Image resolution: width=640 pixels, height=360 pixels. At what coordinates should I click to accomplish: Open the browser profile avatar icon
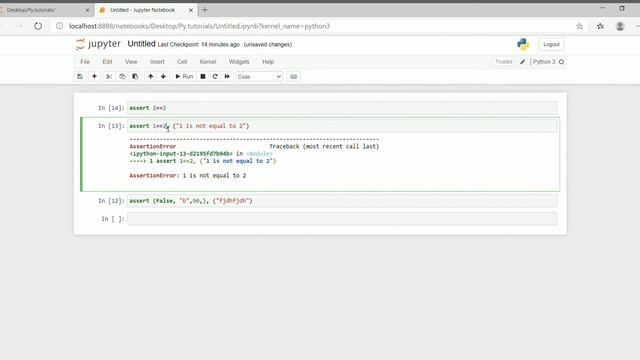click(620, 26)
